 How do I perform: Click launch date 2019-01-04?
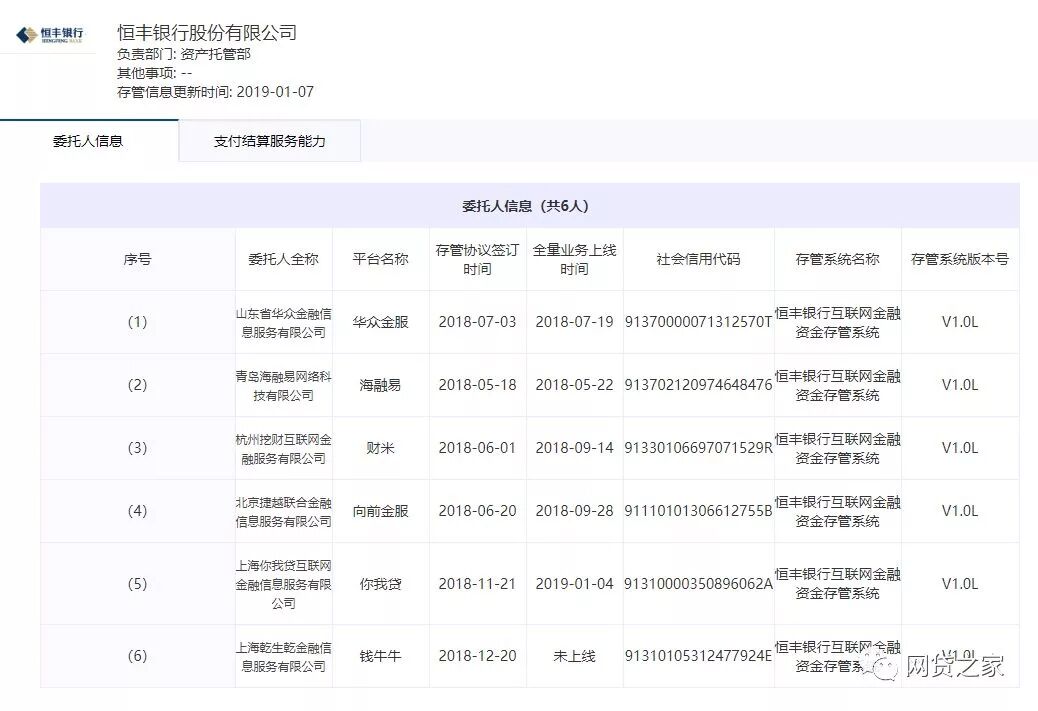[x=575, y=583]
